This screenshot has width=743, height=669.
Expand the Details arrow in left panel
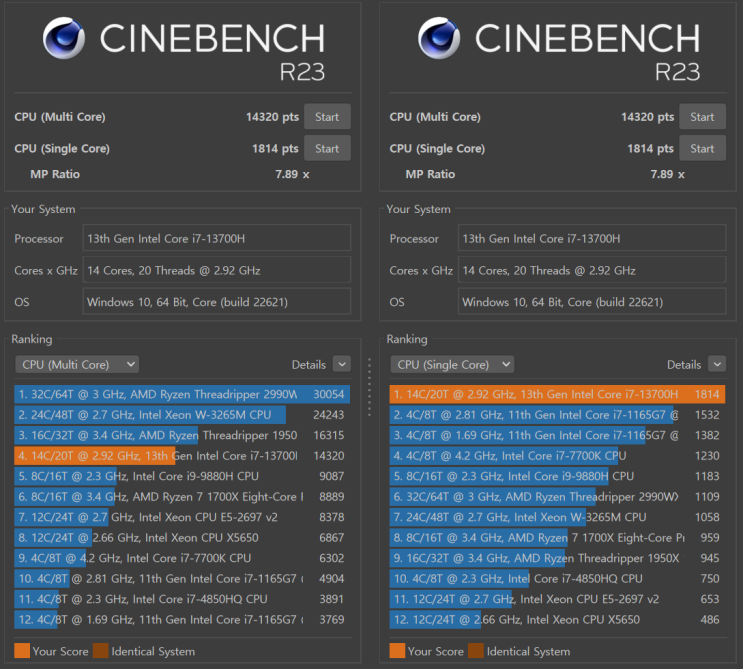pos(341,365)
